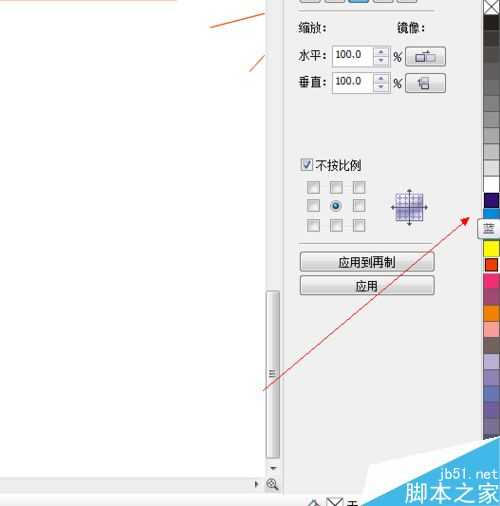Open the navigator zoom icon at scrollbar corner
Viewport: 500px width, 506px height.
coord(272,484)
